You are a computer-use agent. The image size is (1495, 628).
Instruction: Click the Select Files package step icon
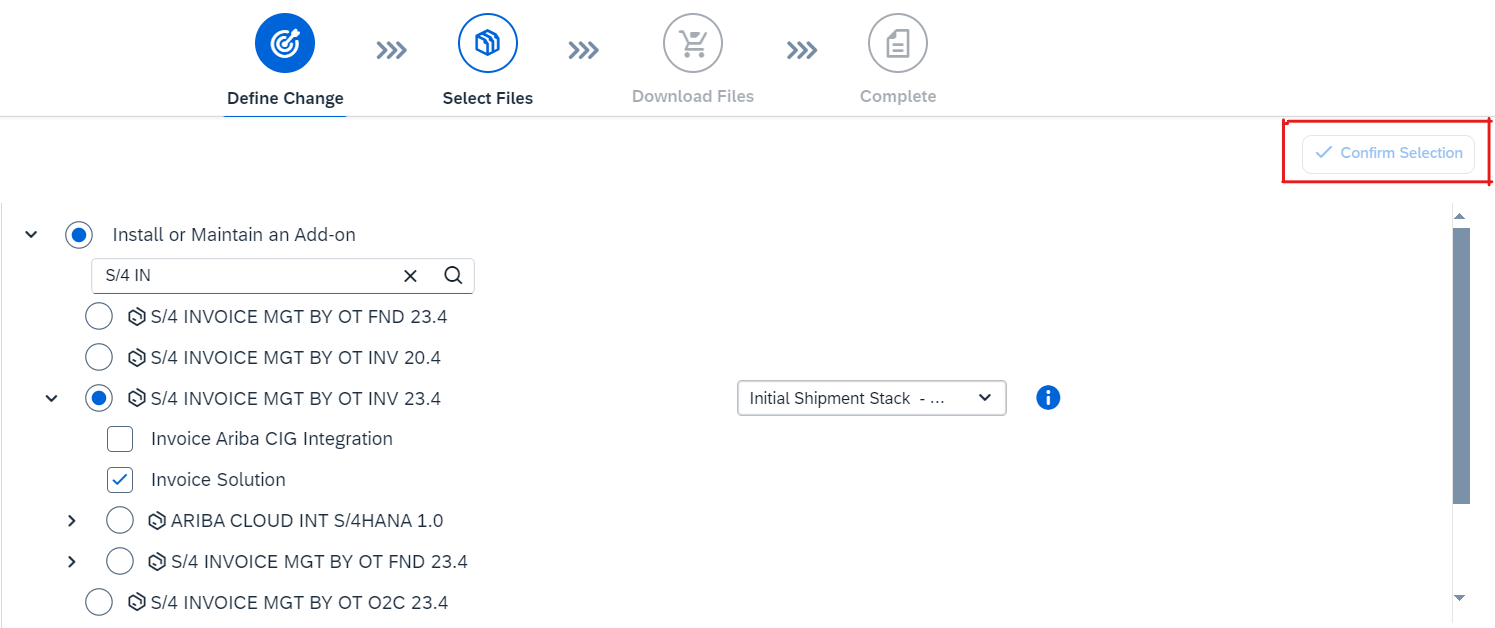[488, 43]
